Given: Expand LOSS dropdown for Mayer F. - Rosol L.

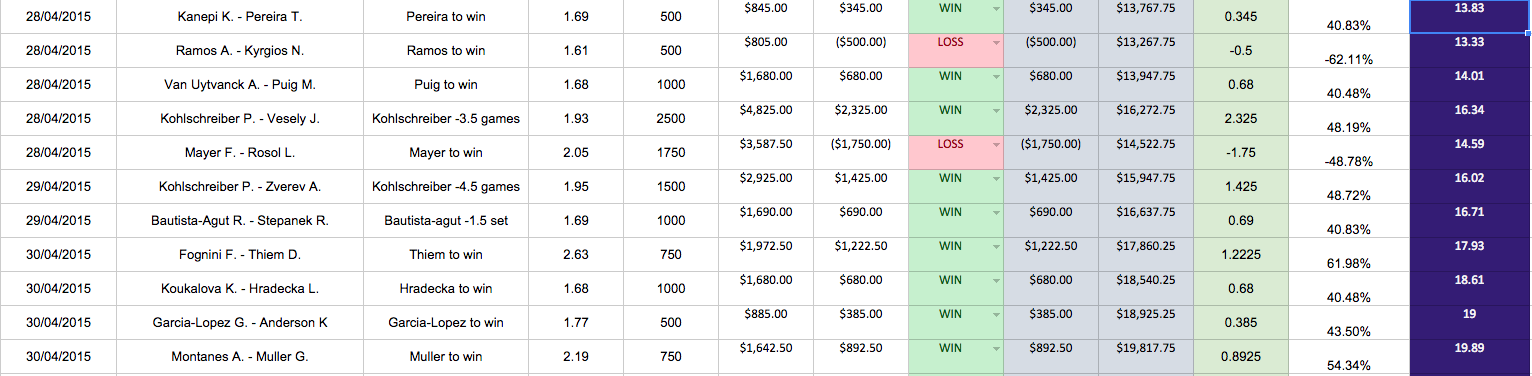Looking at the screenshot, I should coord(995,145).
